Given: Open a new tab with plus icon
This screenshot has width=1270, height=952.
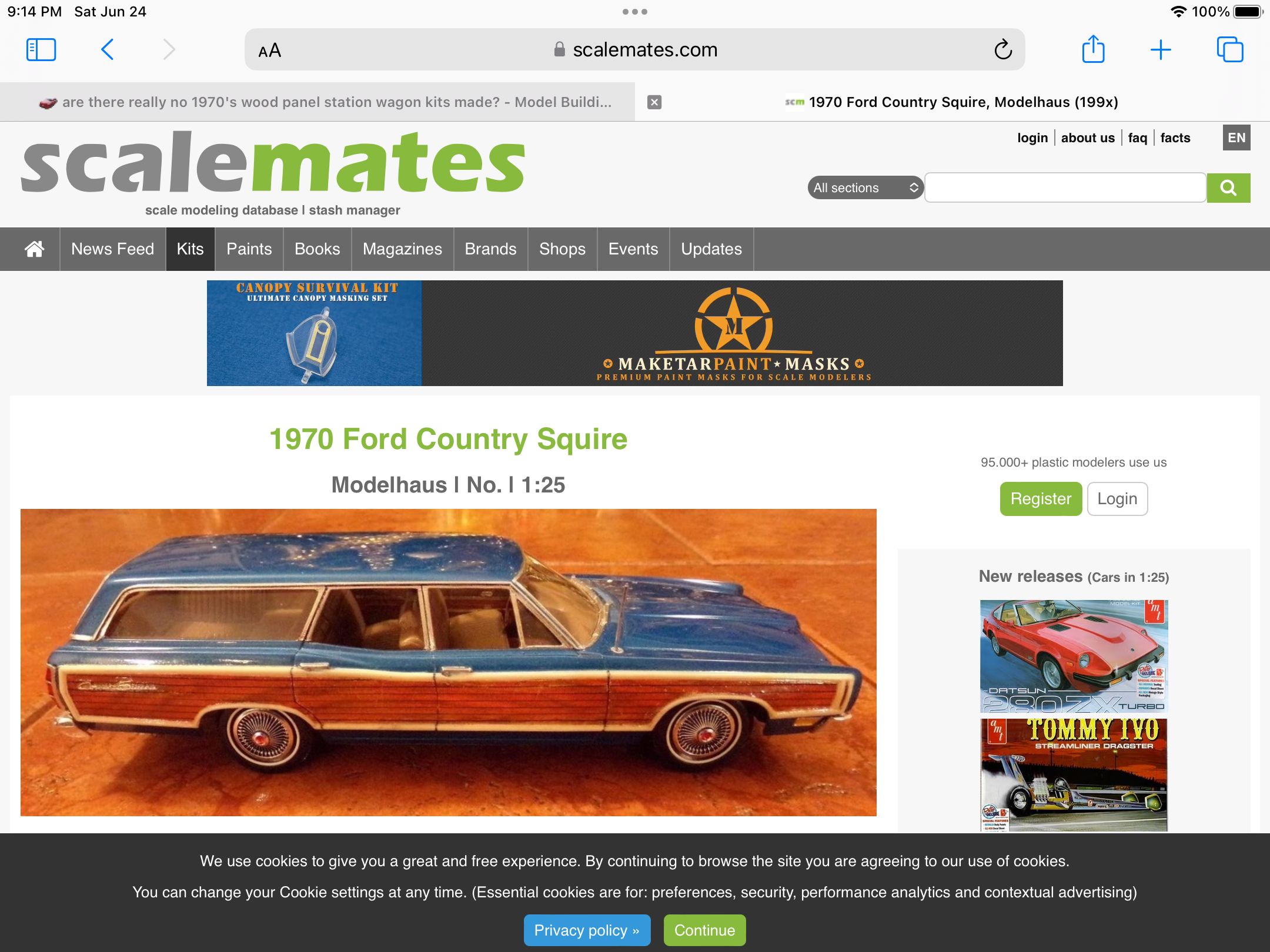Looking at the screenshot, I should [x=1161, y=50].
